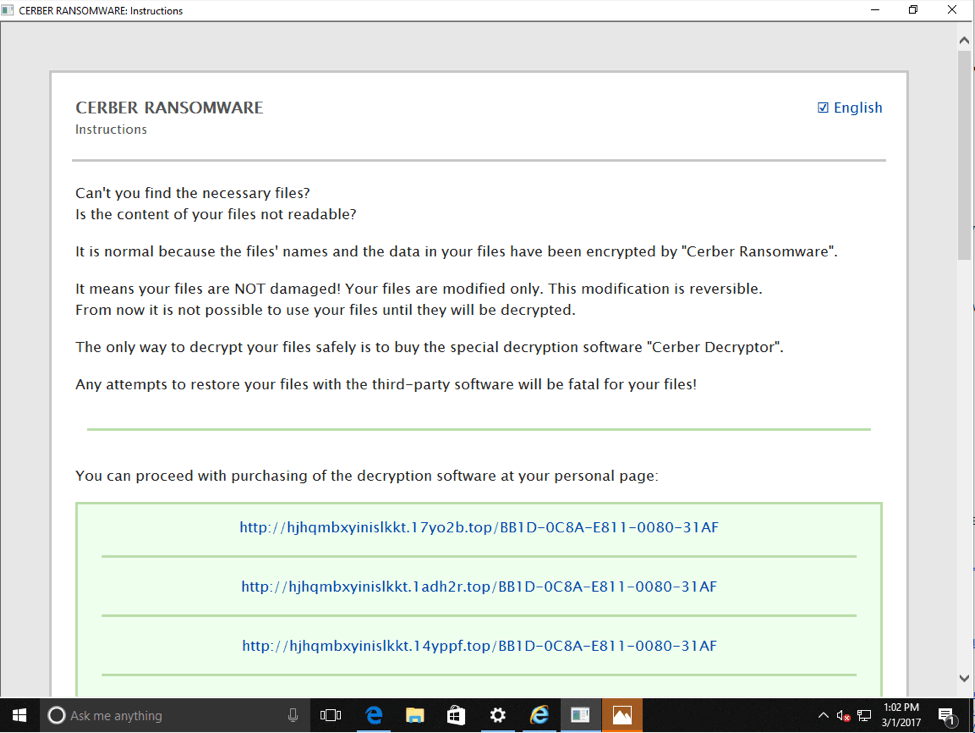Open the 1adh2r.top personal page link

tap(479, 586)
